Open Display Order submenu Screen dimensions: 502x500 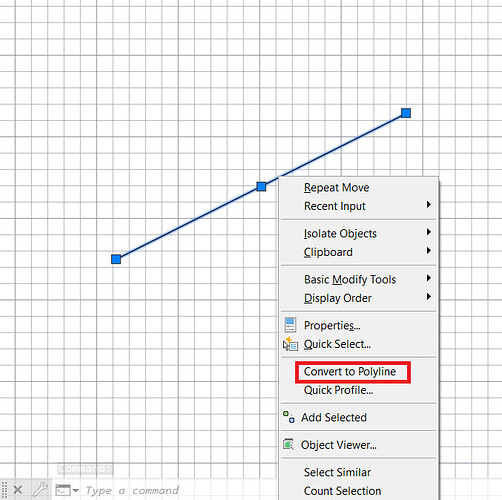[x=359, y=298]
